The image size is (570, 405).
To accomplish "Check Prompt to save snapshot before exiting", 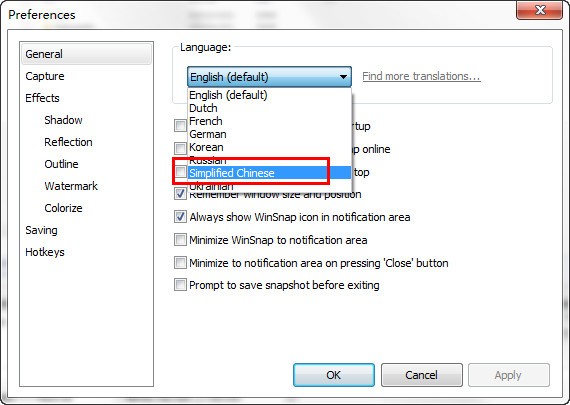I will (180, 285).
